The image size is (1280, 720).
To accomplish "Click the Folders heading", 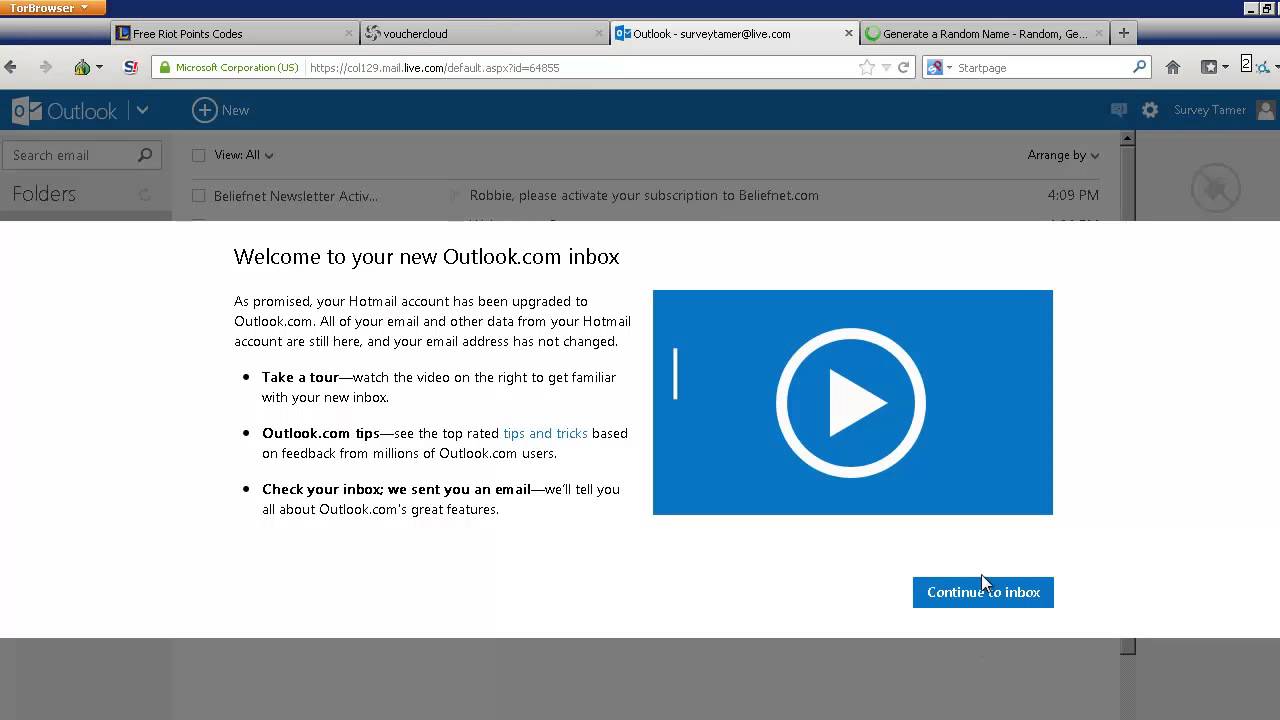I will tap(44, 194).
